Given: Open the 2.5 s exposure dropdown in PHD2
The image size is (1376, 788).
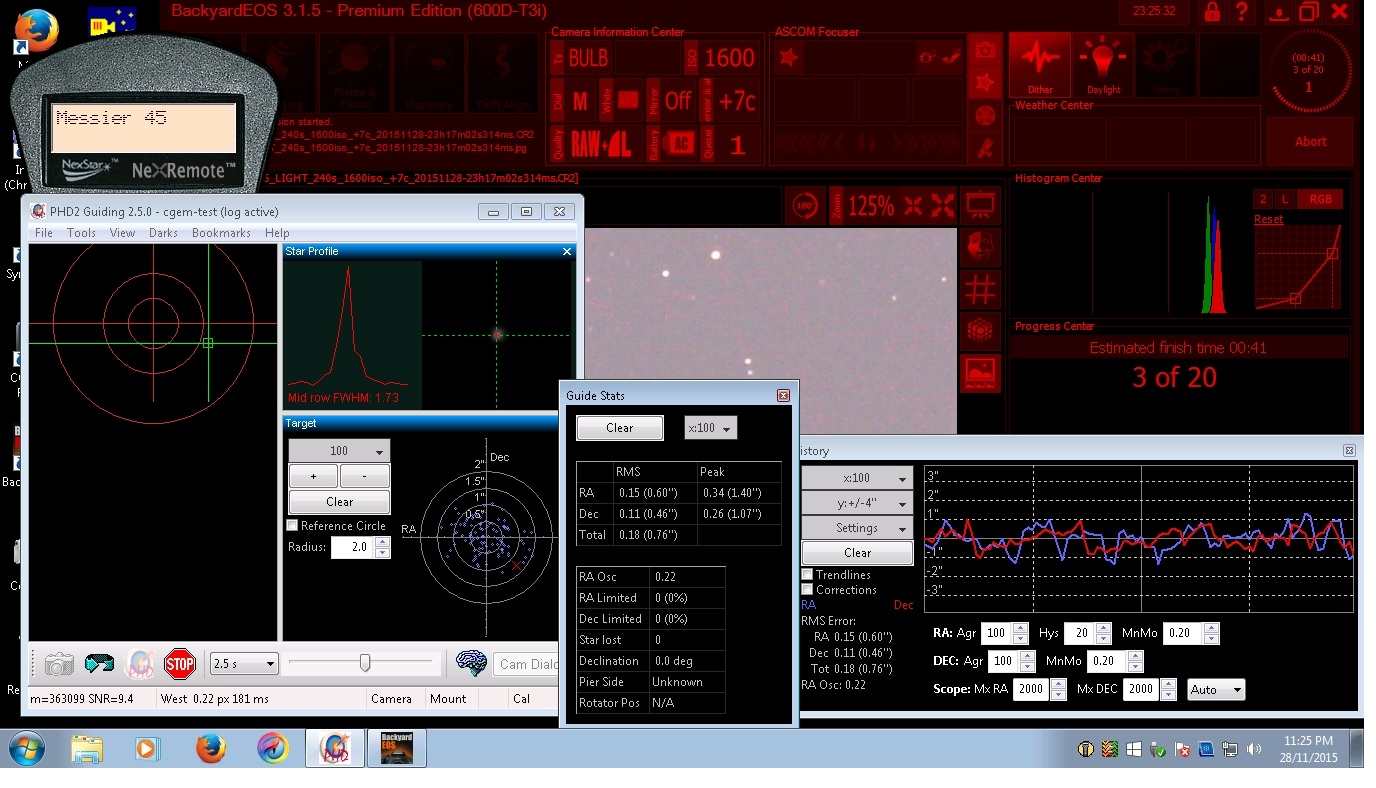Looking at the screenshot, I should click(x=244, y=664).
